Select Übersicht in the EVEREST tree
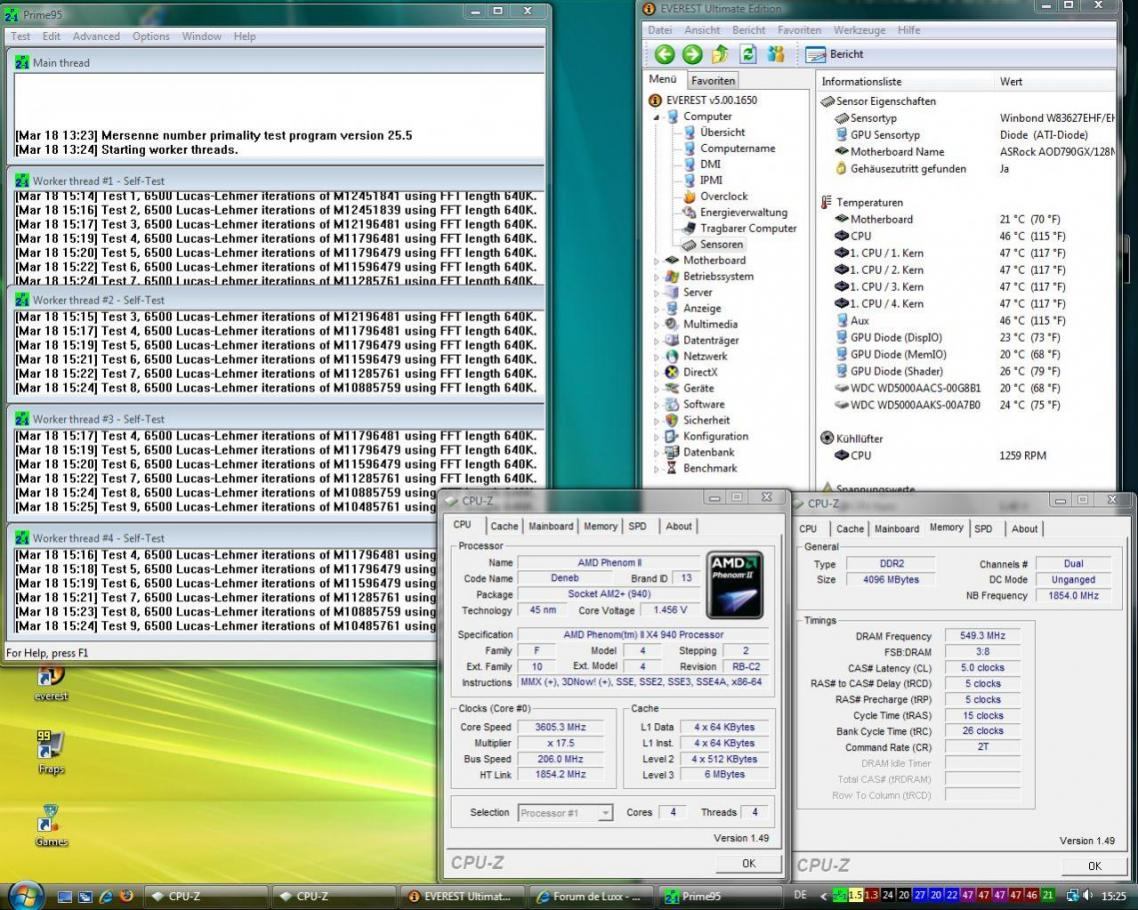 pos(722,132)
